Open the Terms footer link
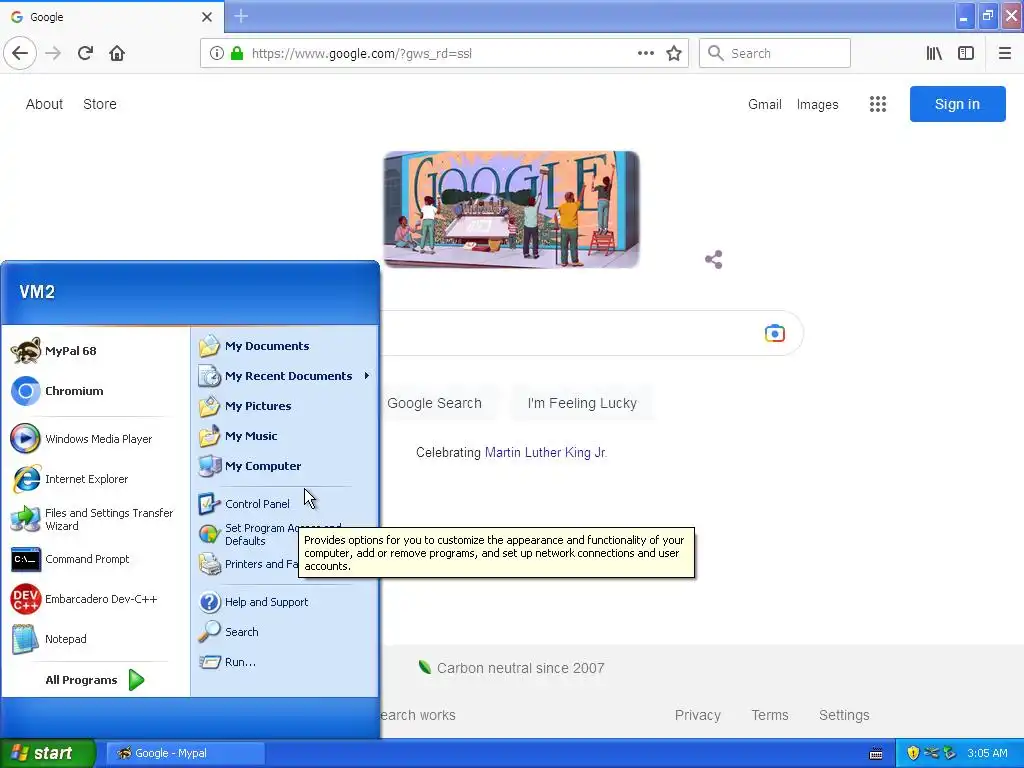Viewport: 1024px width, 768px height. (770, 715)
